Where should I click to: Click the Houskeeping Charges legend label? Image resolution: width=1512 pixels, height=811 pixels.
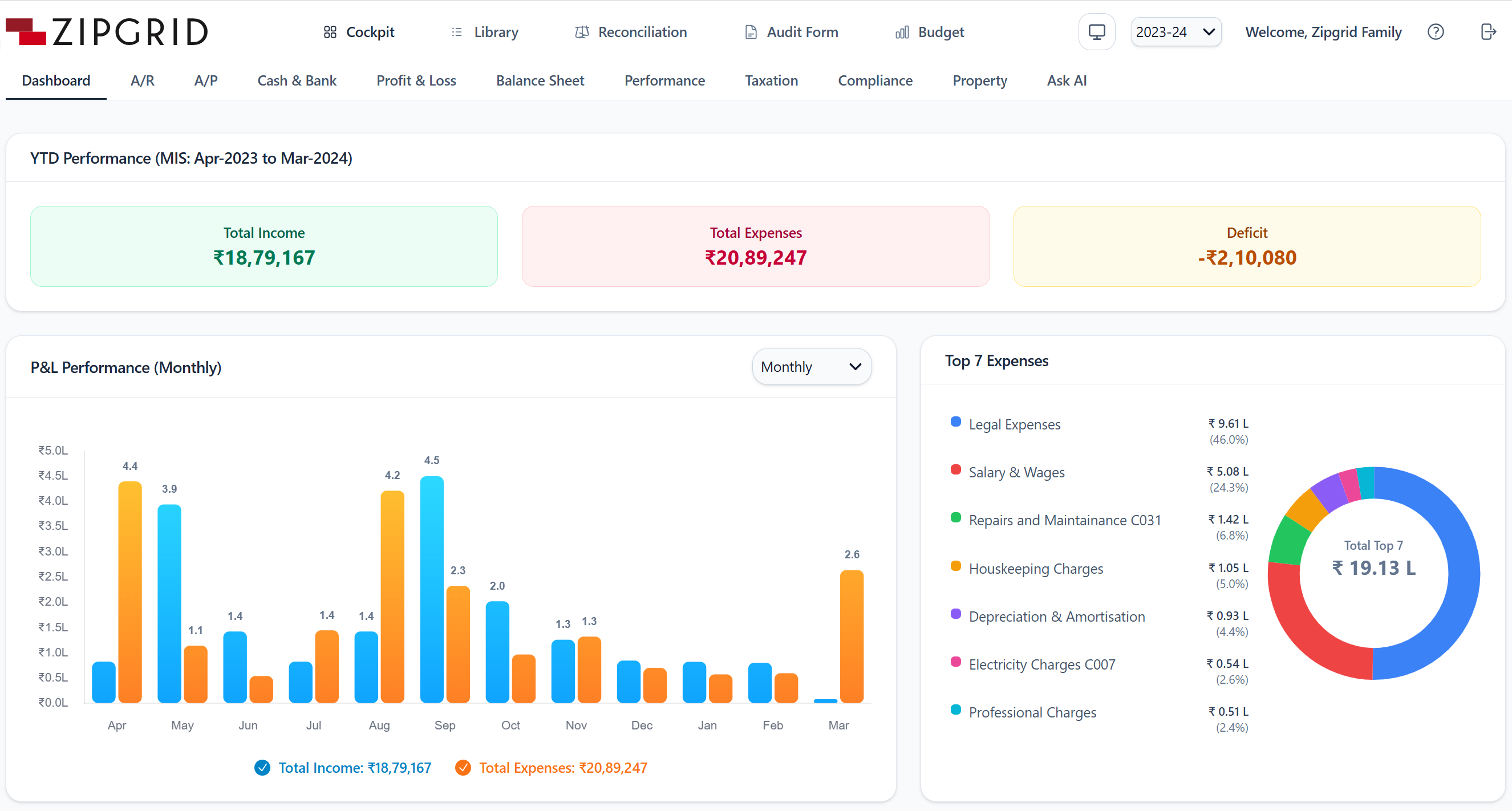[1035, 569]
